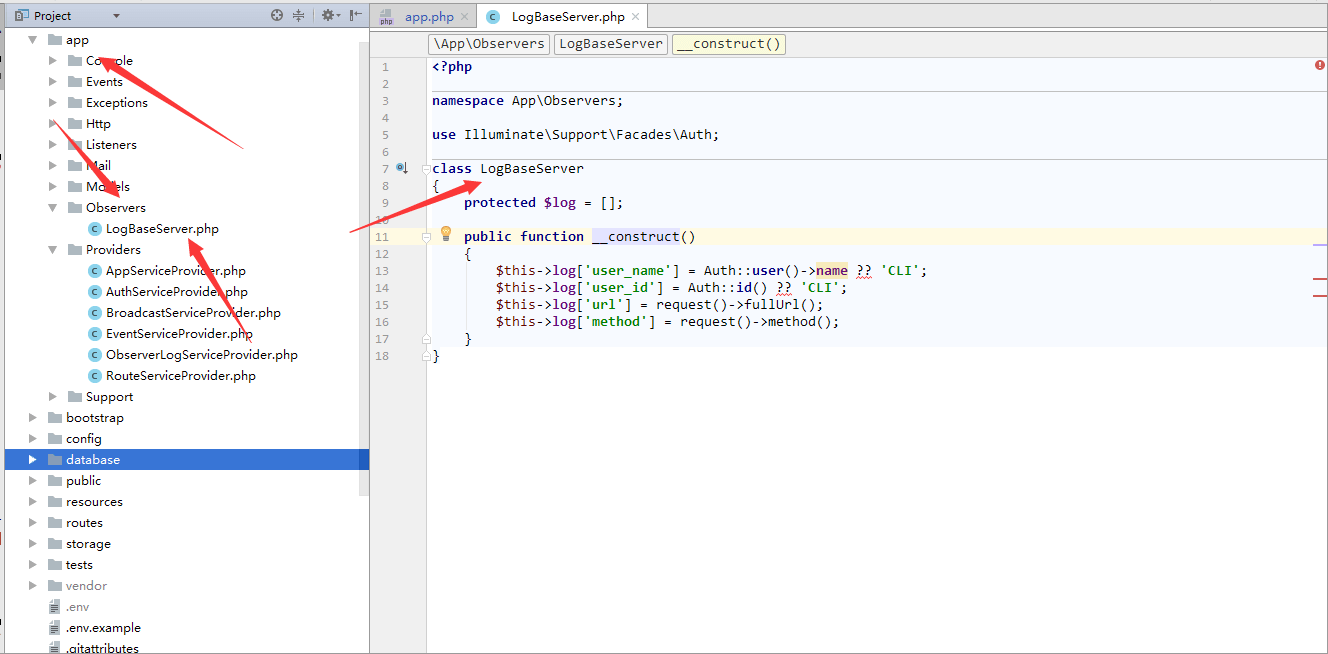Click the hide Project panel icon

pos(355,15)
